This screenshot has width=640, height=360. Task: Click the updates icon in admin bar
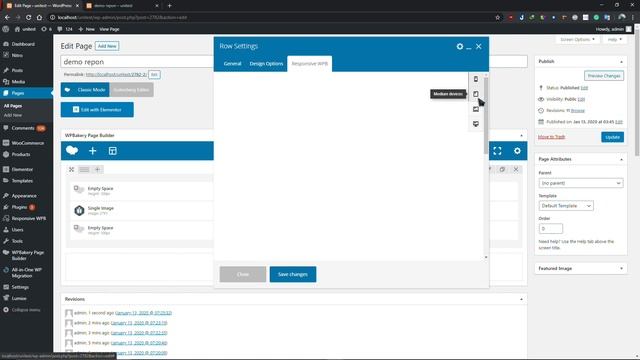(x=46, y=29)
